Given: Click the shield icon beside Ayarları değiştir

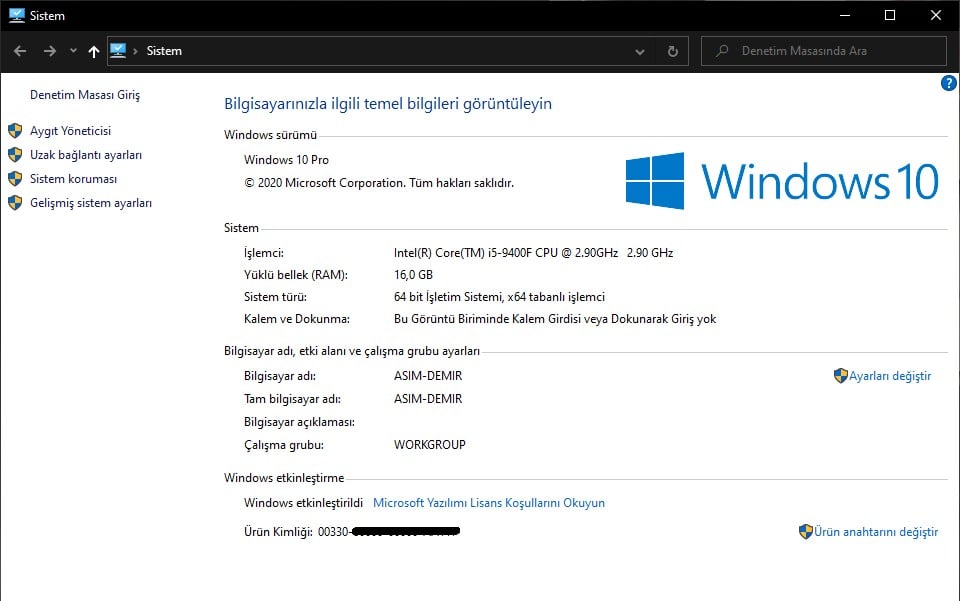Looking at the screenshot, I should click(x=841, y=375).
